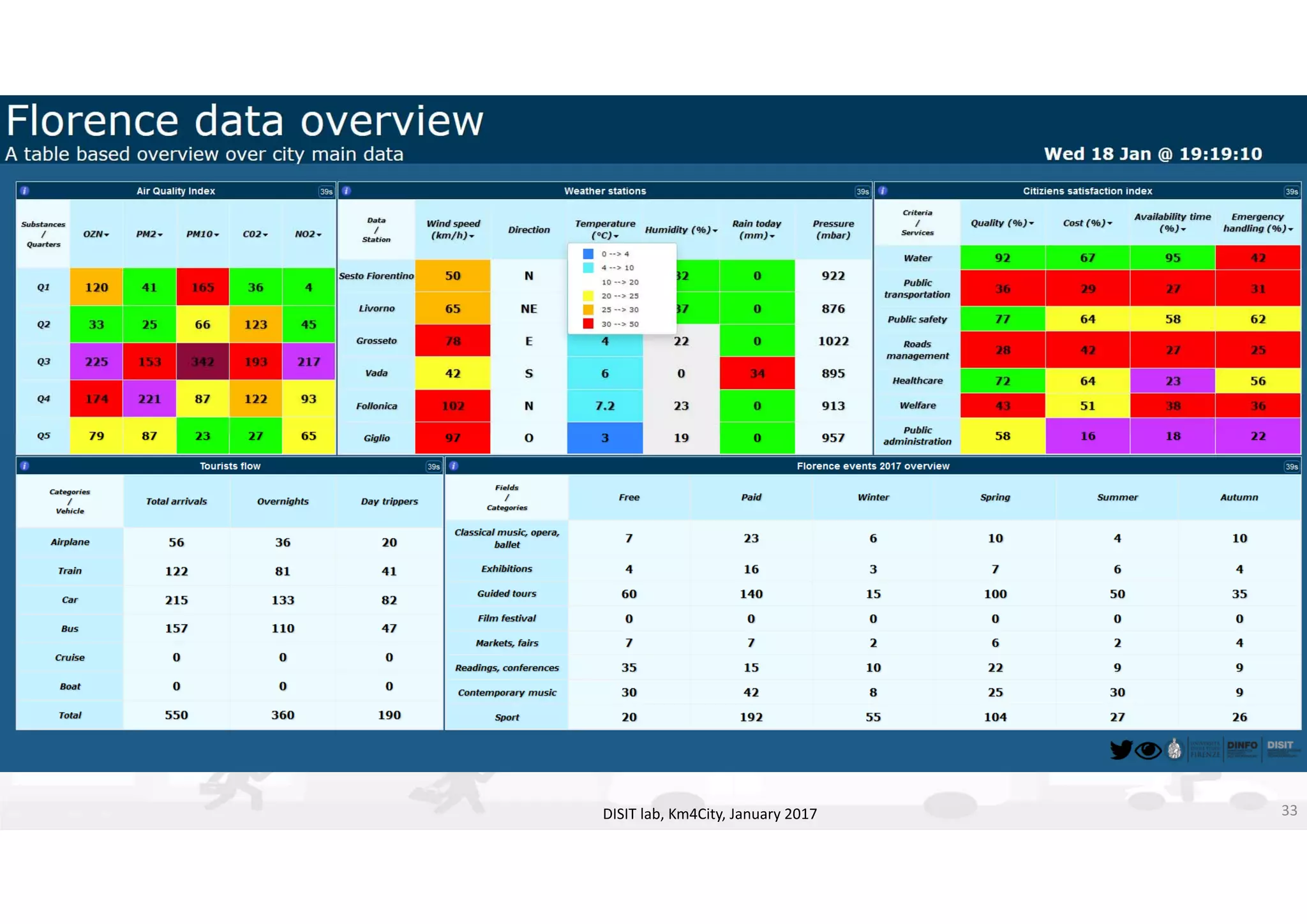Click the 39s refresh countdown on Air Quality panel
The height and width of the screenshot is (924, 1307).
[326, 191]
